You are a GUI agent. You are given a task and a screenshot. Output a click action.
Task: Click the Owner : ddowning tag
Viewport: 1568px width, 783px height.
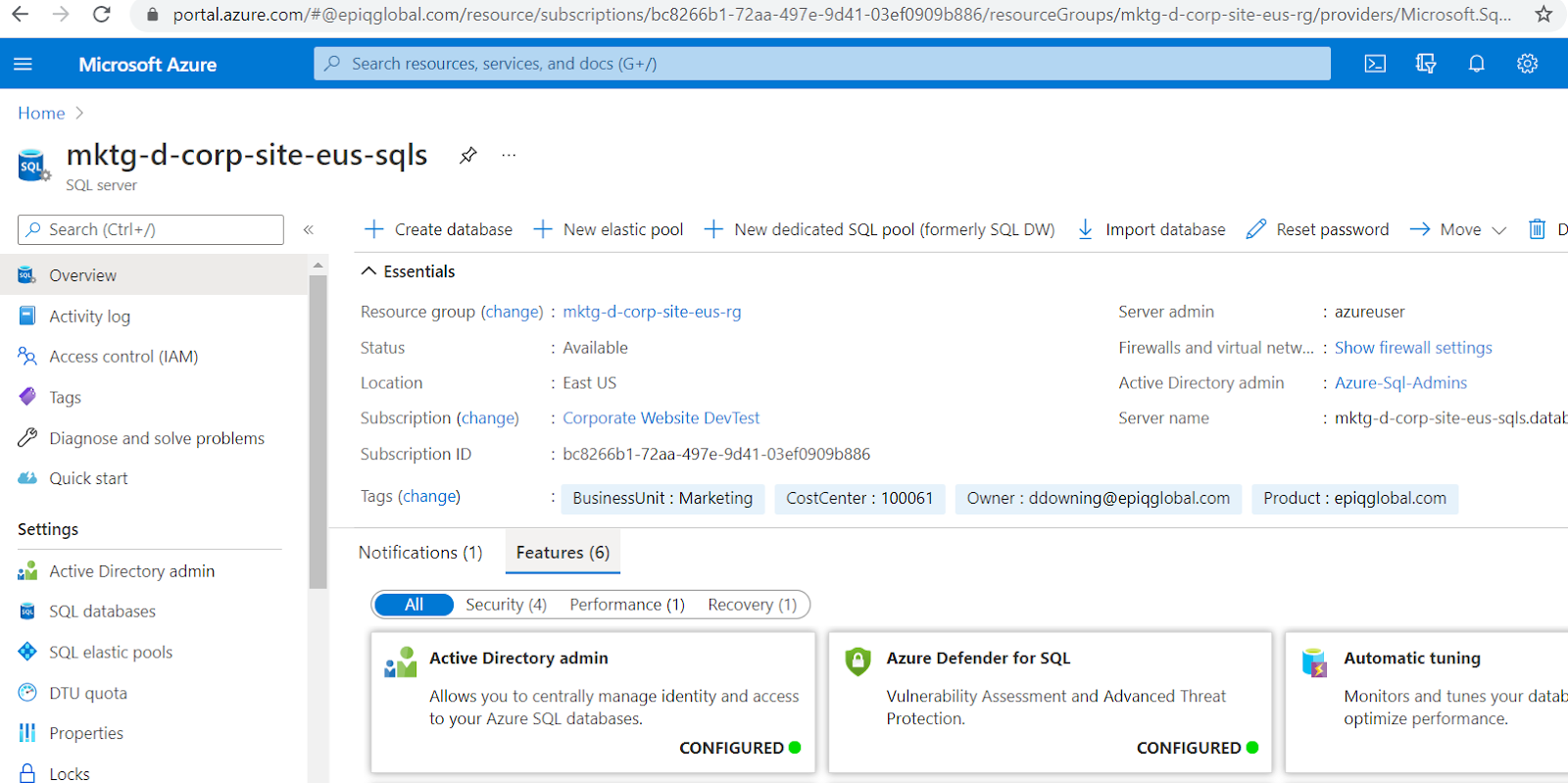coord(1098,499)
